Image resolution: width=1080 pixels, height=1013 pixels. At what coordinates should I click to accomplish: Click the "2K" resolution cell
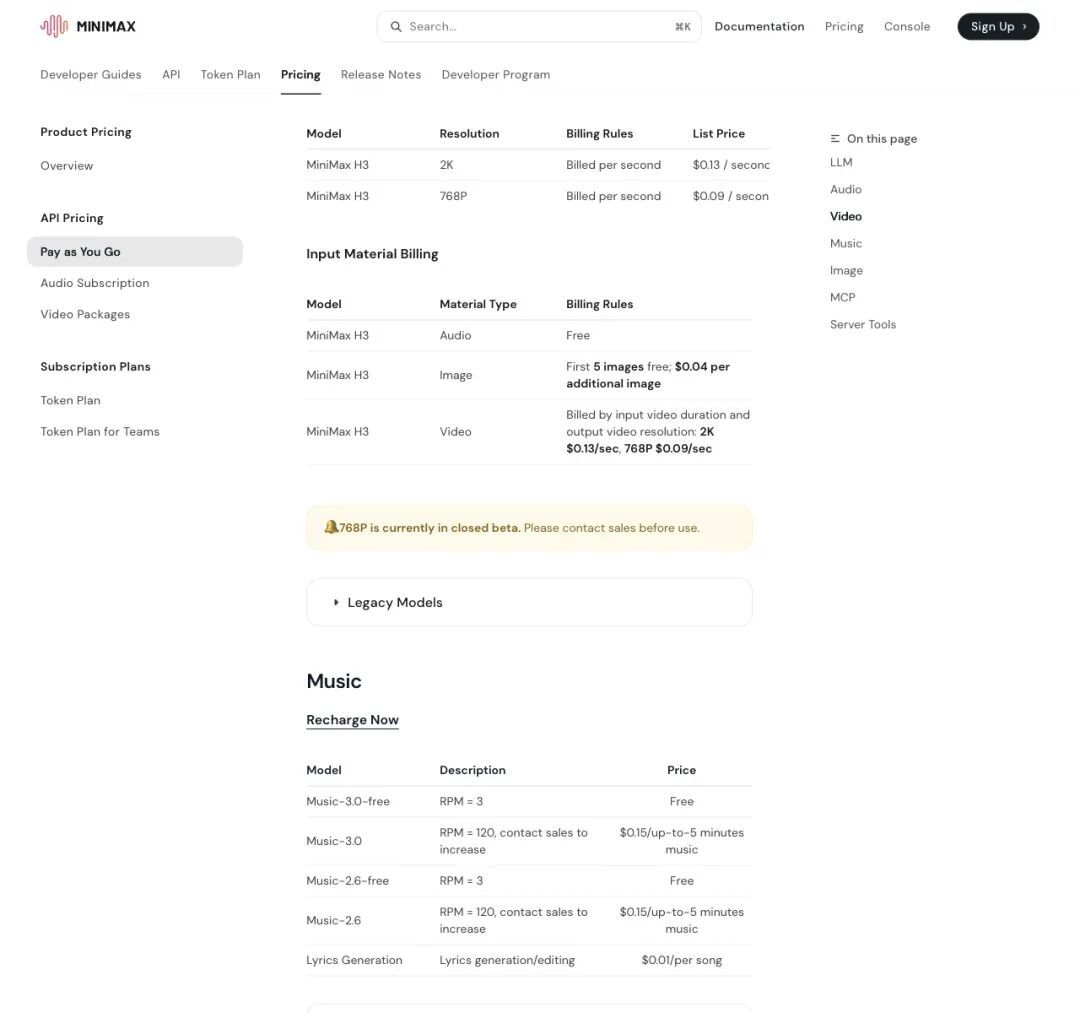(x=446, y=165)
